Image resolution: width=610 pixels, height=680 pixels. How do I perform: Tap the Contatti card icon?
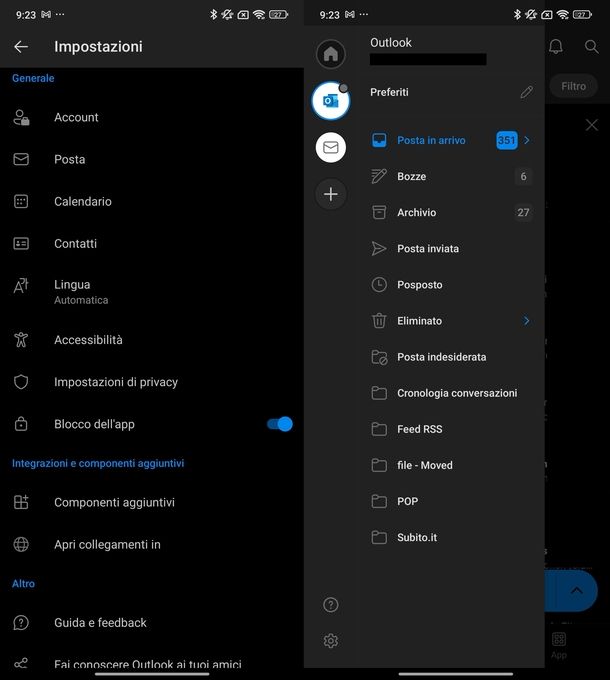(21, 244)
